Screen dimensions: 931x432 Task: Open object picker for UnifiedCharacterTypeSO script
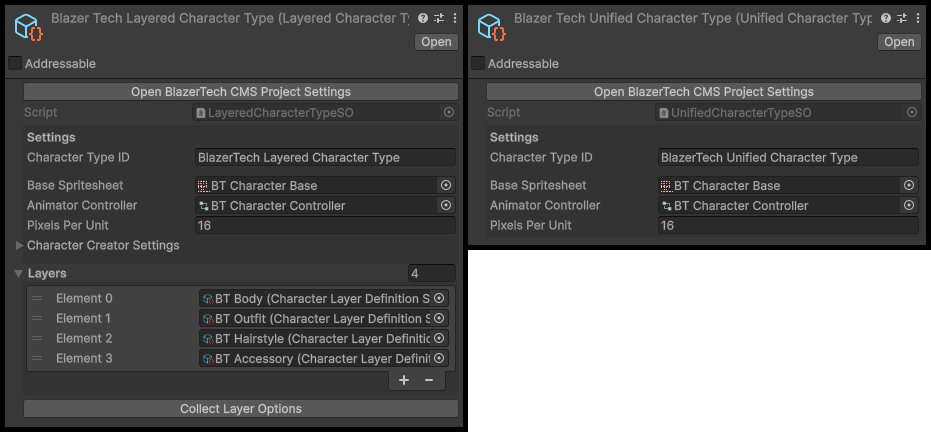(912, 112)
